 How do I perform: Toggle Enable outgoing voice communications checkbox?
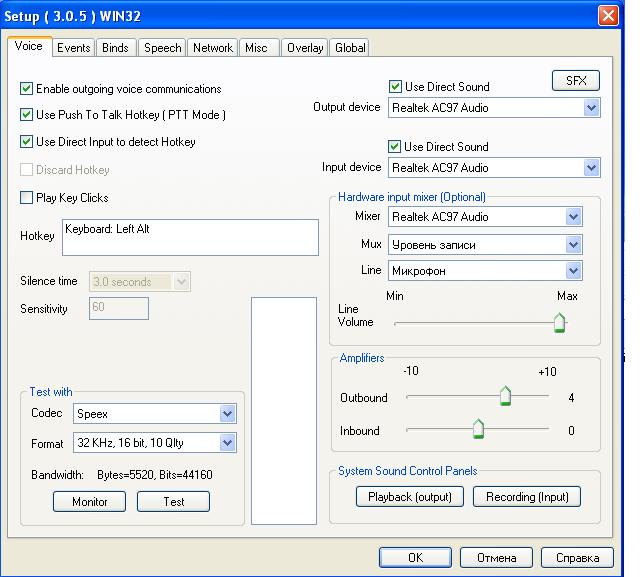(27, 89)
